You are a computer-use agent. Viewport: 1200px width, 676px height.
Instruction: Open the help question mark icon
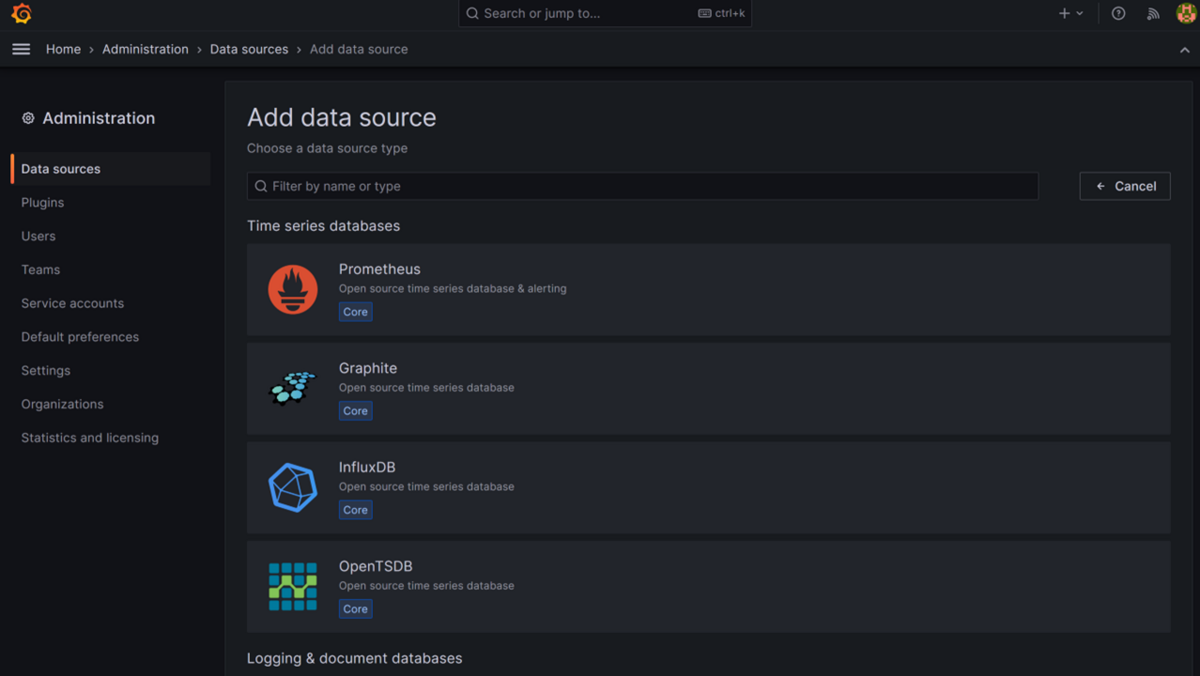(1119, 13)
